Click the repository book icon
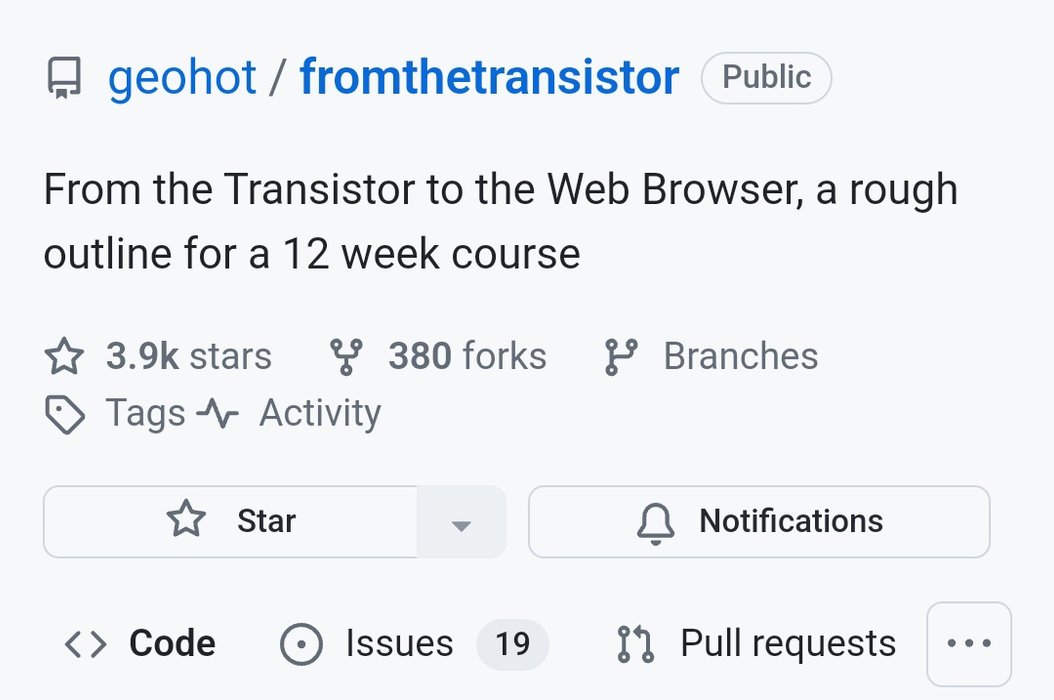Screen dimensions: 1054x700 [x=65, y=77]
